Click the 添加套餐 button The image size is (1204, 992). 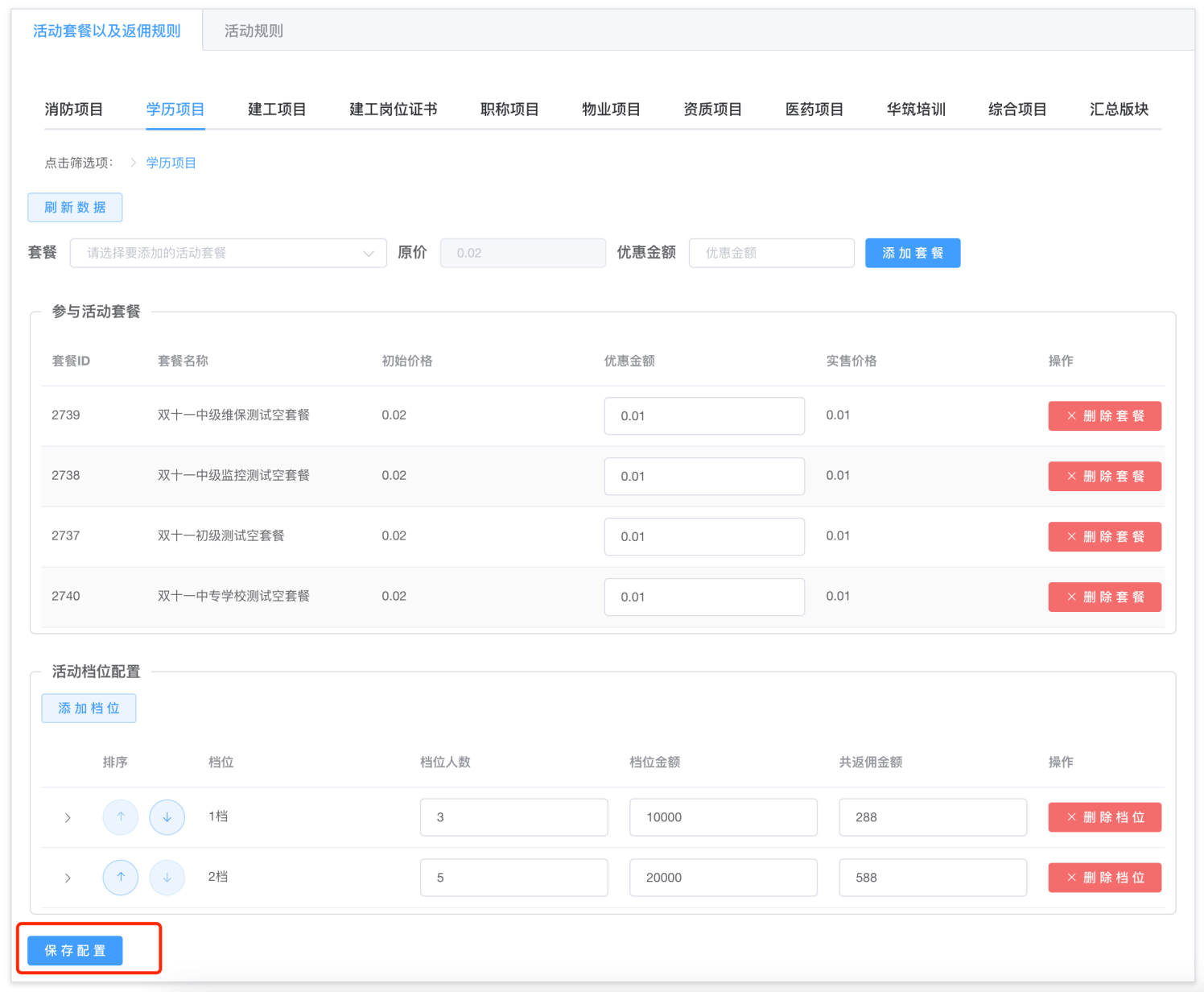pos(913,253)
